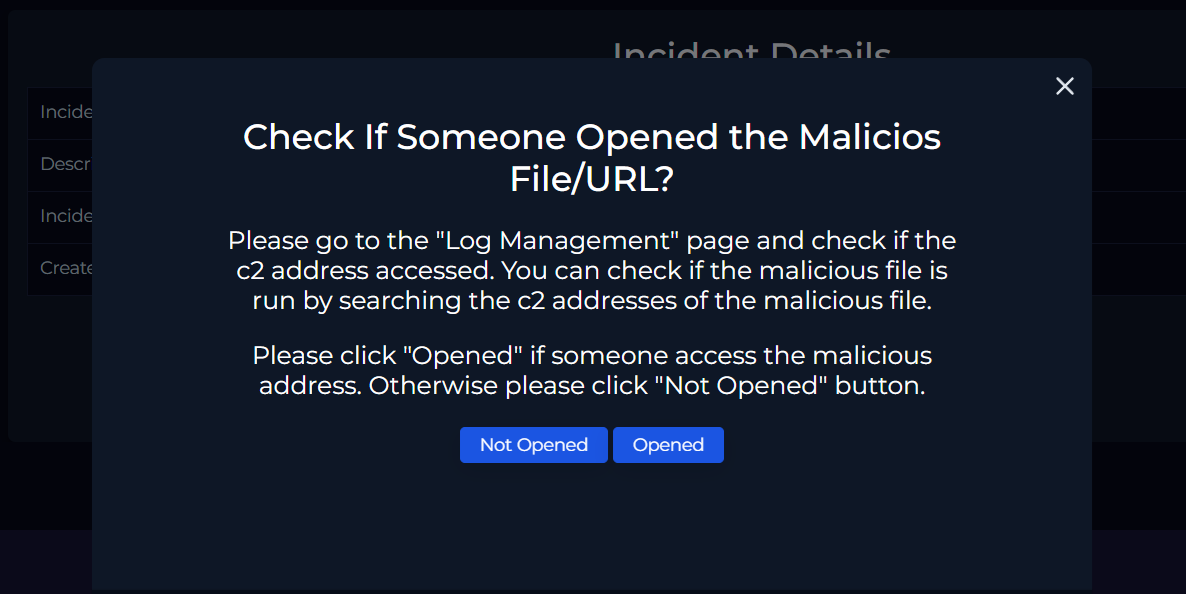The image size is (1186, 594).
Task: Click the "Not Opened" button
Action: [533, 445]
